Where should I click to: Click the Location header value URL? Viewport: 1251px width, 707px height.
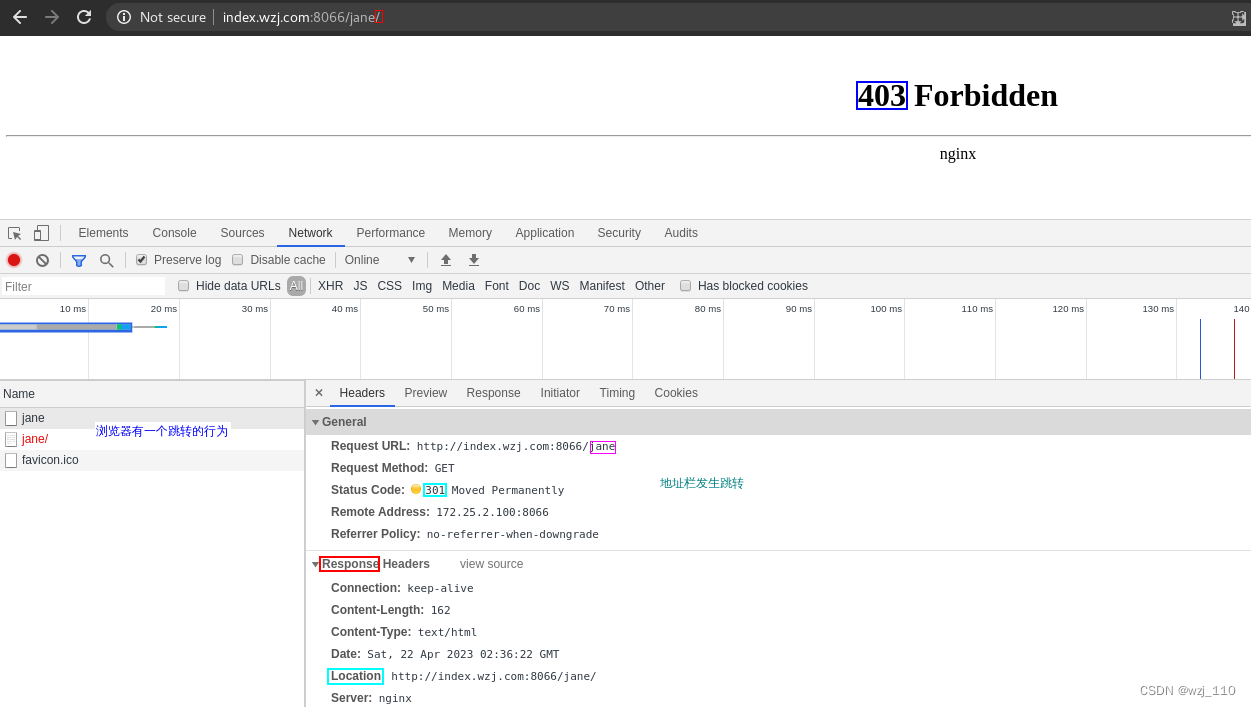tap(494, 677)
